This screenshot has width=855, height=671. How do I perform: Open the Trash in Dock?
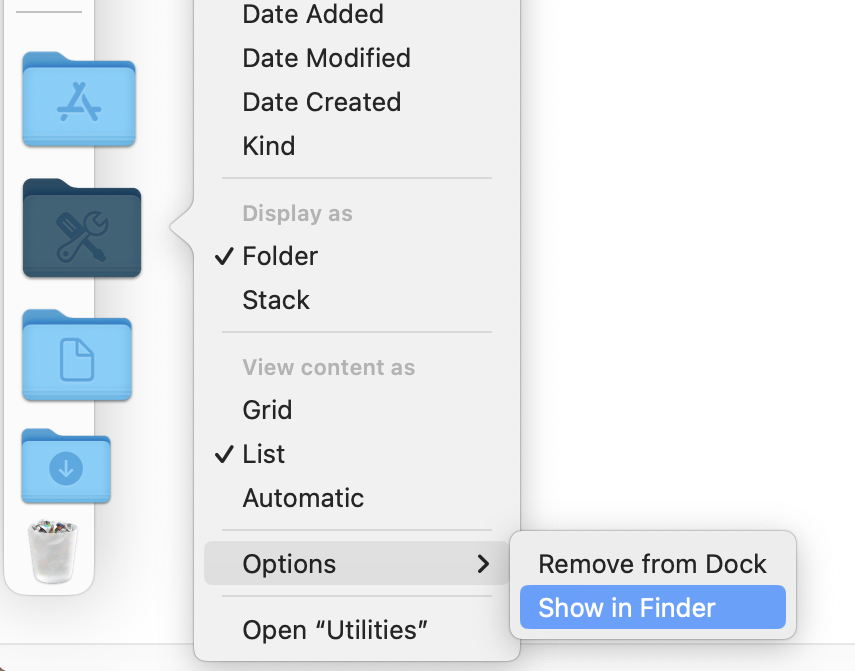click(x=53, y=551)
